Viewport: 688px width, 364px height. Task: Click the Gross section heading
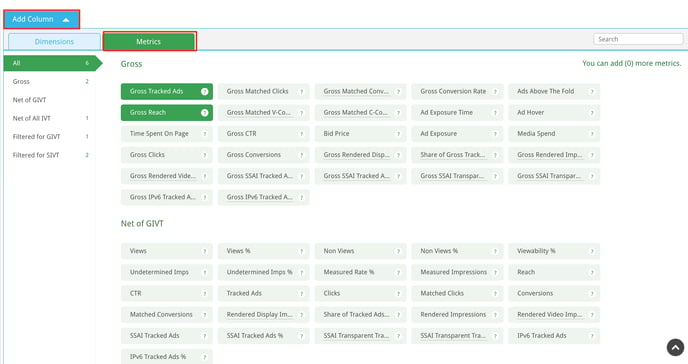pos(131,64)
